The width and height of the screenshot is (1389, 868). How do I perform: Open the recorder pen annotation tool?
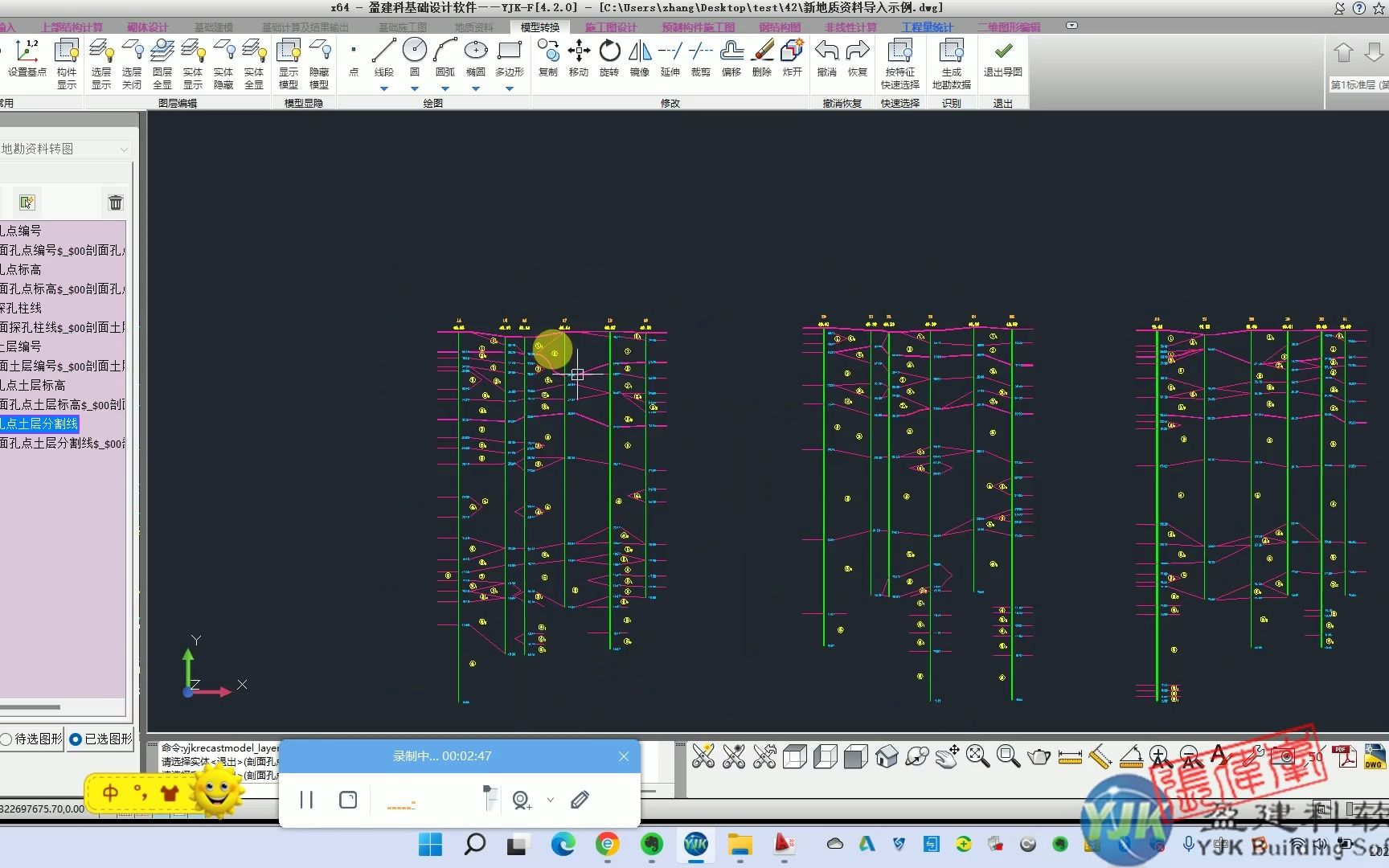click(580, 800)
